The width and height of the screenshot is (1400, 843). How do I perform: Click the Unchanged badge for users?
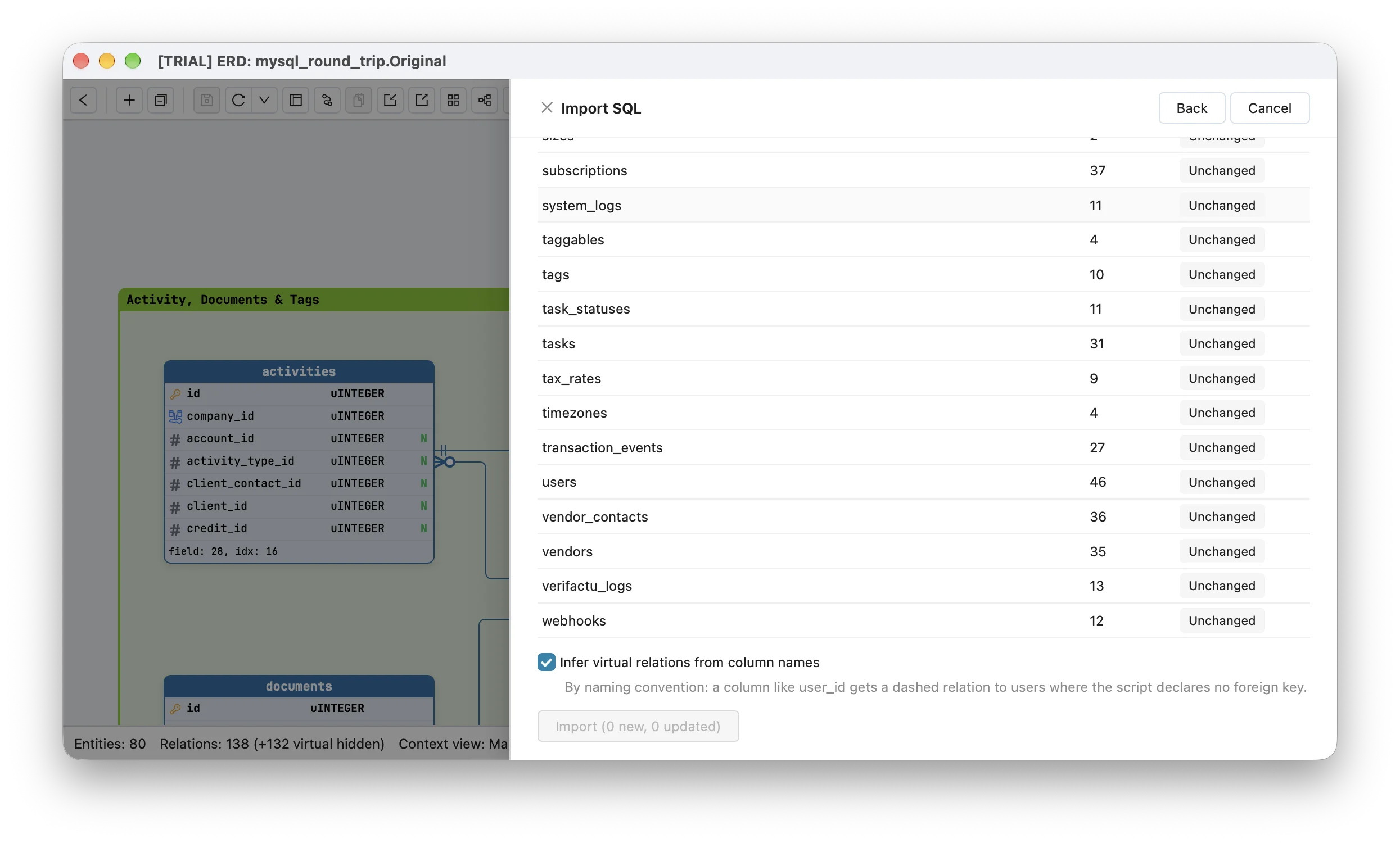coord(1222,482)
